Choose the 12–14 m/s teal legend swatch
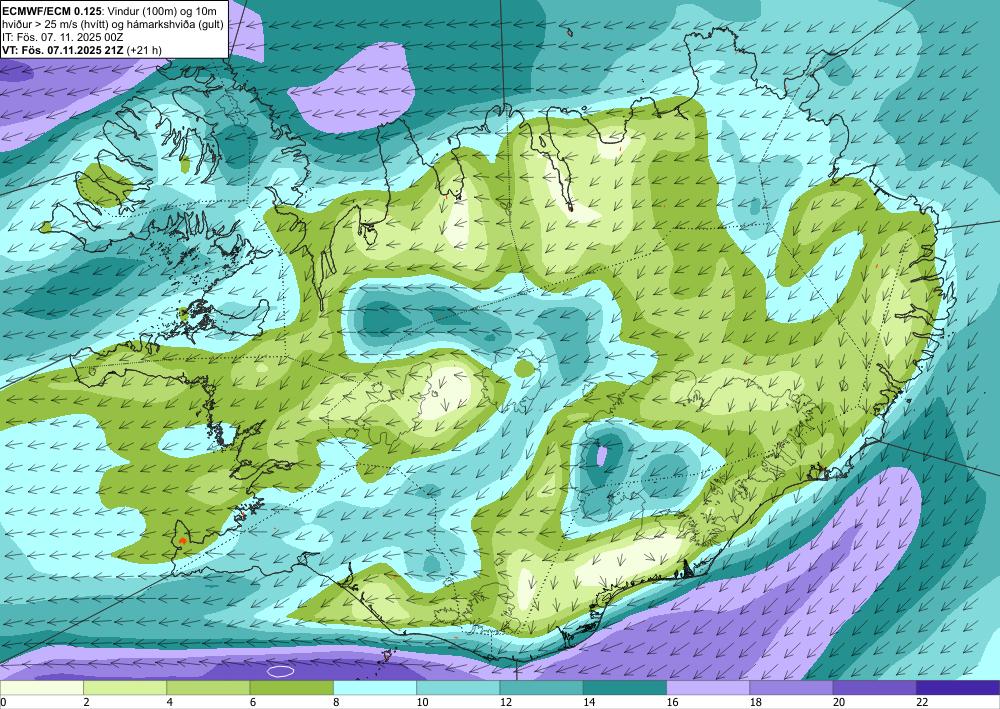The height and width of the screenshot is (709, 1000). [541, 688]
